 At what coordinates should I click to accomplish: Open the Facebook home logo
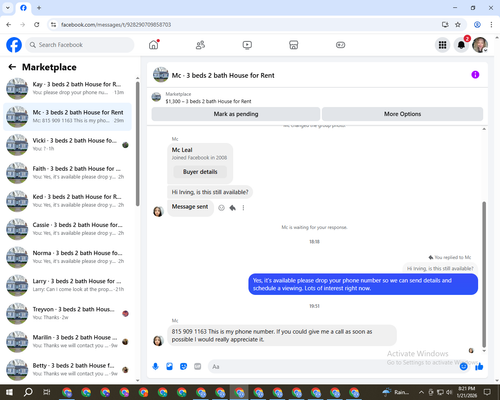pos(14,45)
